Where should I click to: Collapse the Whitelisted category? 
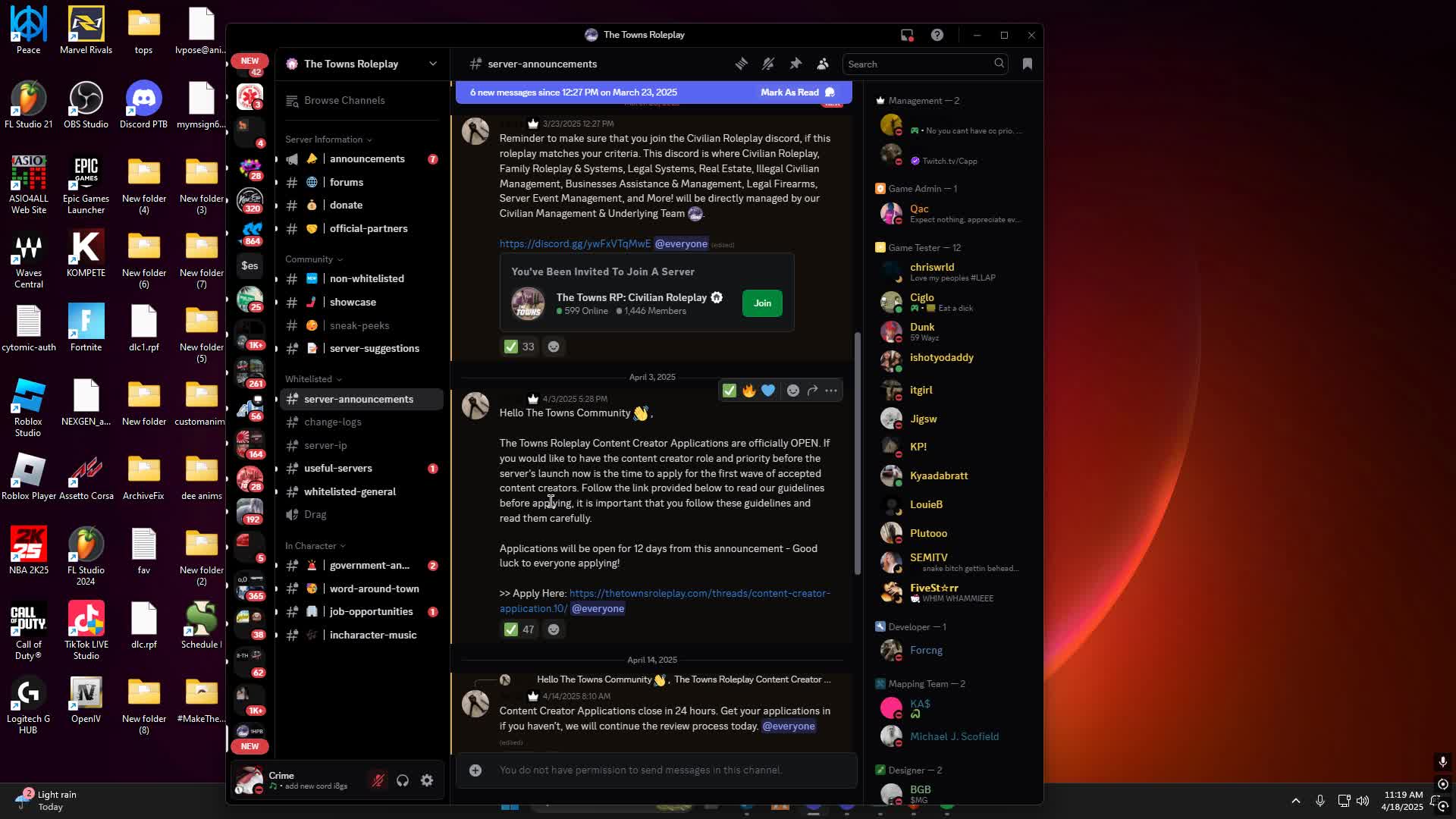tap(312, 379)
